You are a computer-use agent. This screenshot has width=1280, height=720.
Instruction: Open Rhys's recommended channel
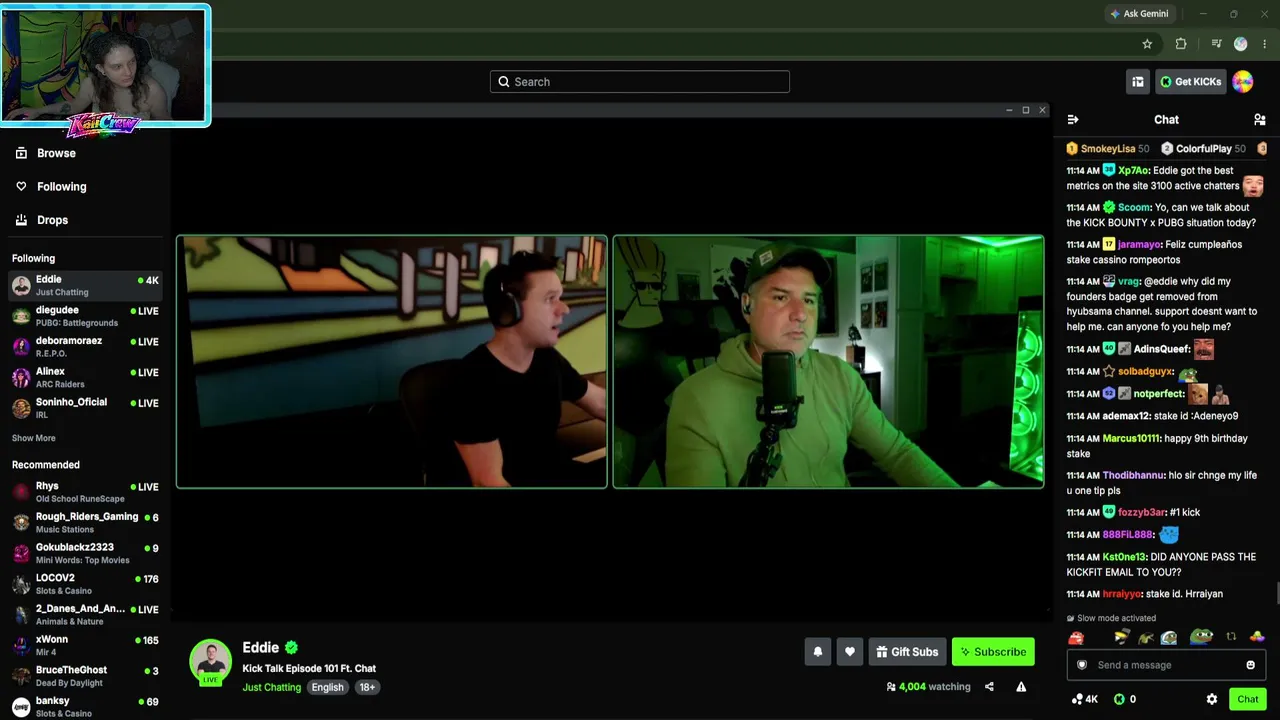point(85,492)
